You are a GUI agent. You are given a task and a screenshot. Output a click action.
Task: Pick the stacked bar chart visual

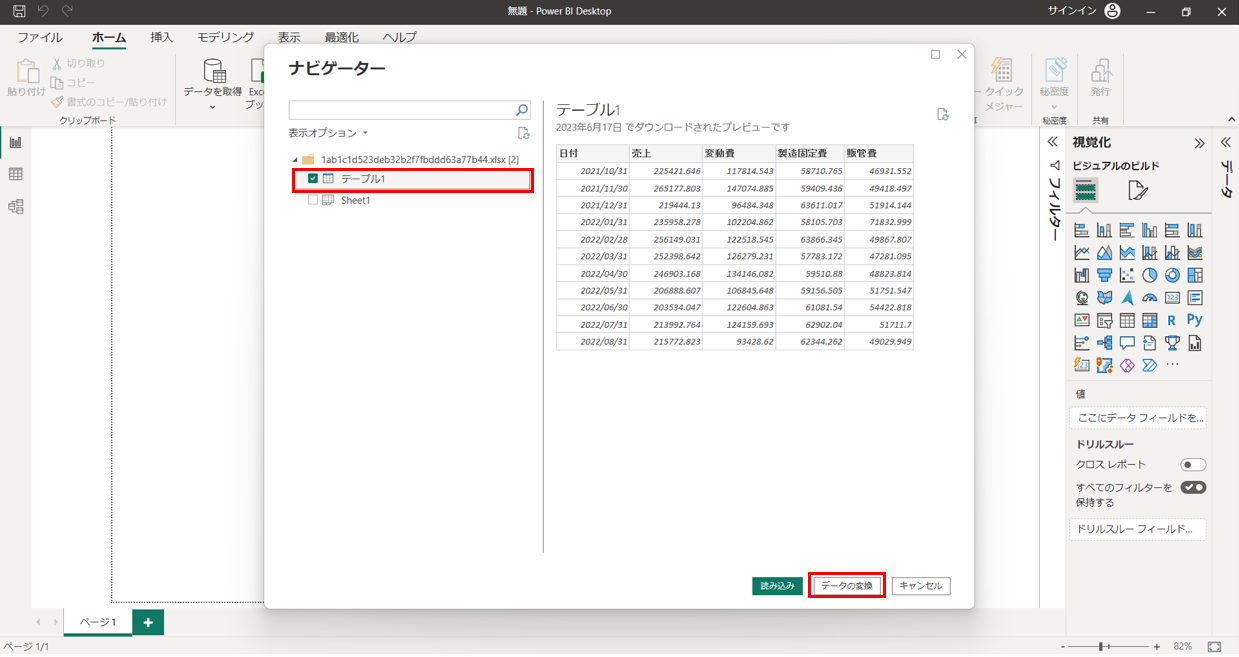click(1082, 230)
